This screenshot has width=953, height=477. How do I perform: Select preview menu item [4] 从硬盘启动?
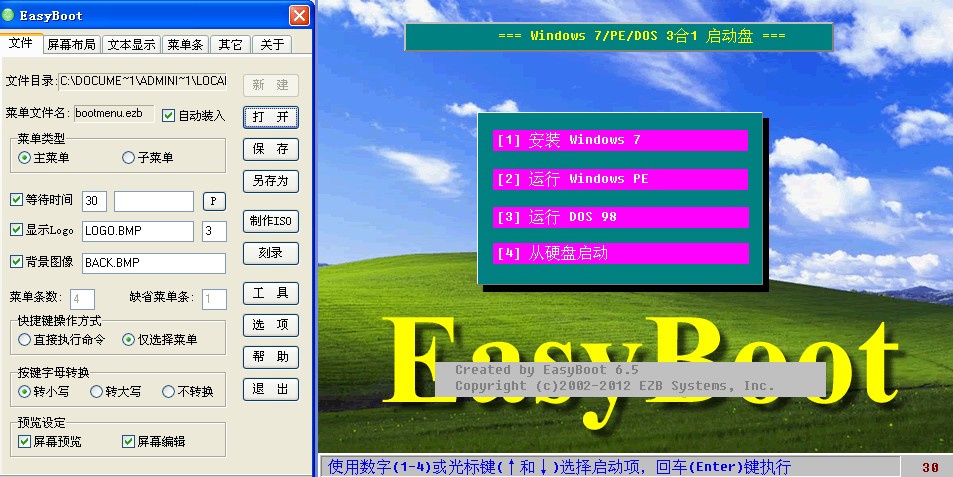pos(621,253)
